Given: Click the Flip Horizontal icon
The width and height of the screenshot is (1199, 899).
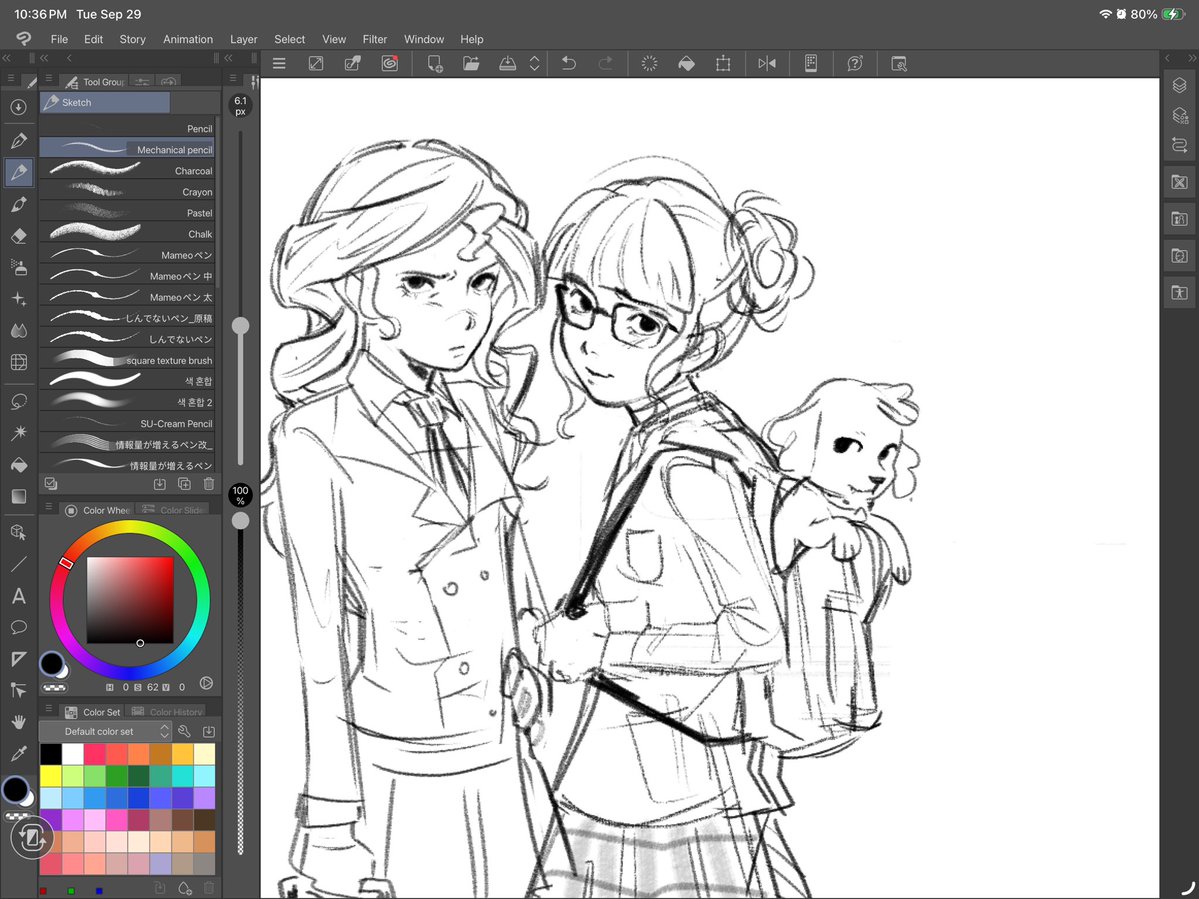Looking at the screenshot, I should 767,64.
